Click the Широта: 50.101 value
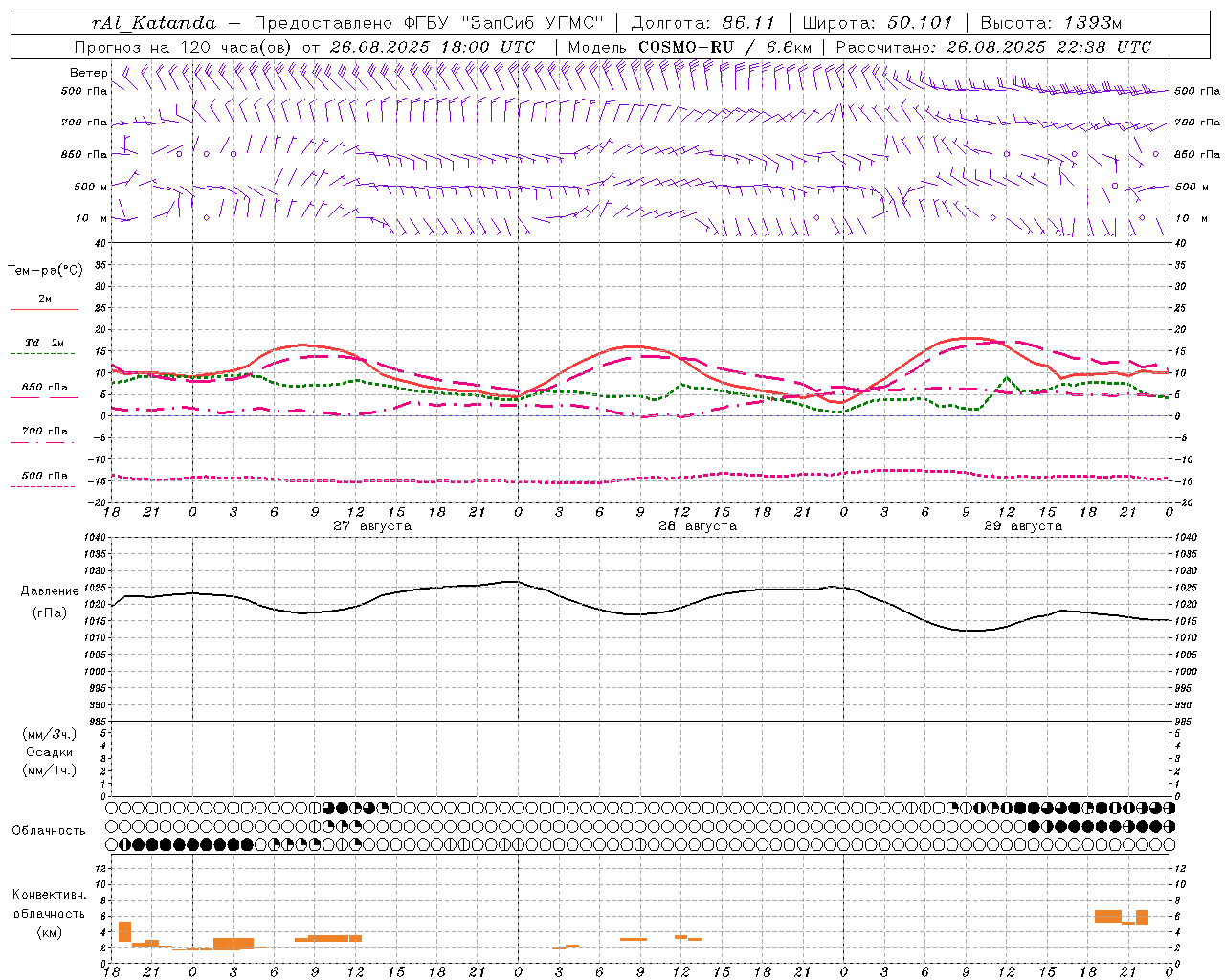 pyautogui.click(x=877, y=23)
